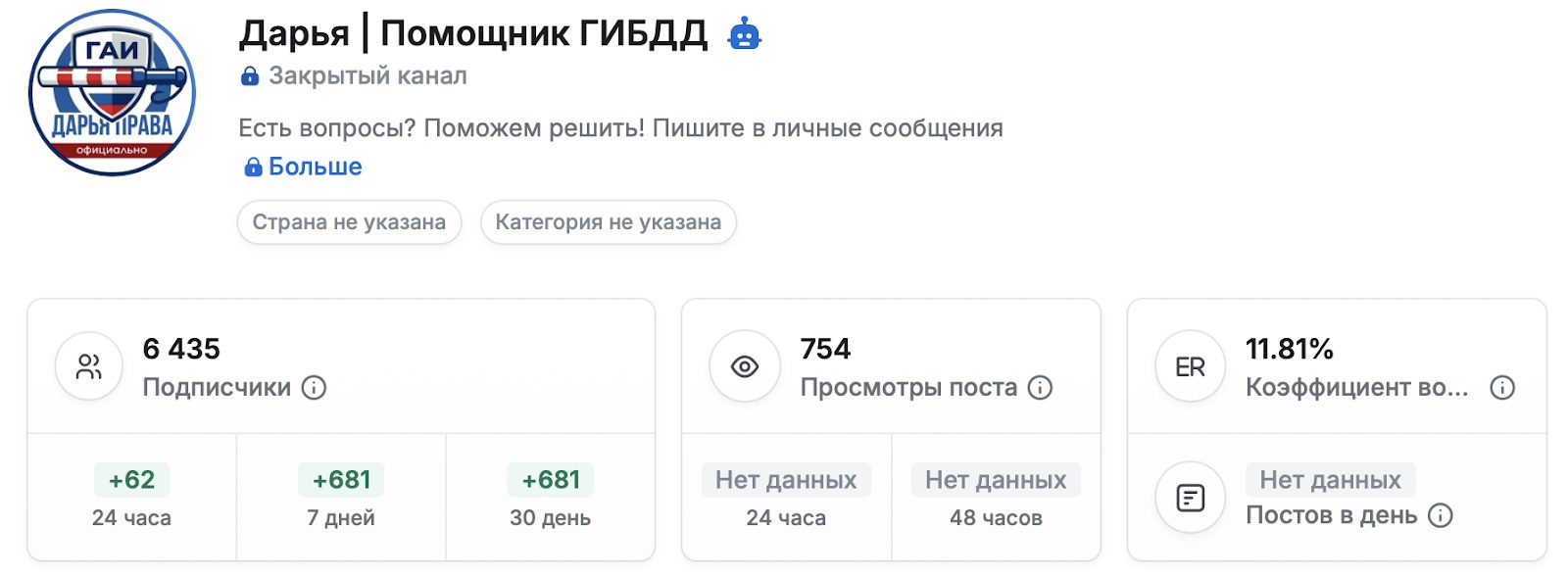Click the info icon next to Подписчики
1568x576 pixels.
(314, 388)
